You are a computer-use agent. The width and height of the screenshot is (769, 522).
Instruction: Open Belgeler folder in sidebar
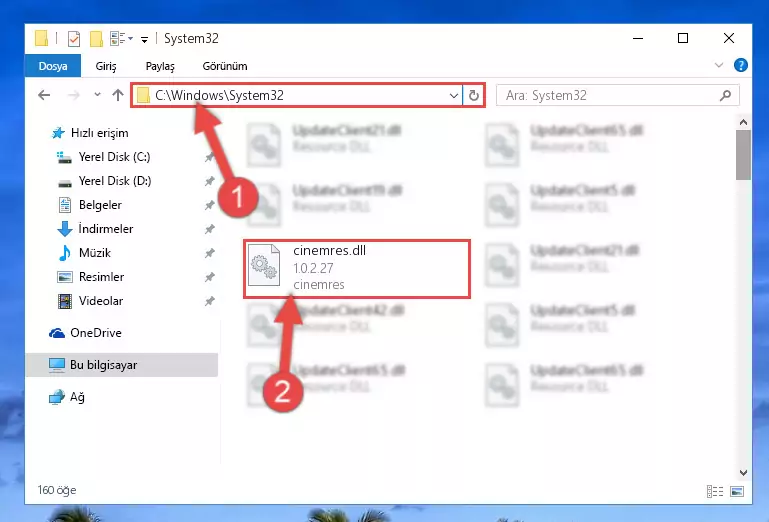tap(100, 205)
